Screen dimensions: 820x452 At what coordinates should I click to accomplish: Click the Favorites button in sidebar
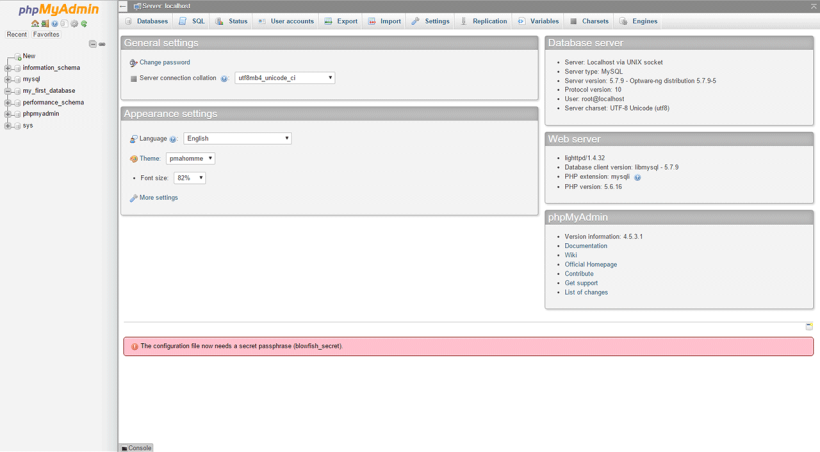(46, 35)
